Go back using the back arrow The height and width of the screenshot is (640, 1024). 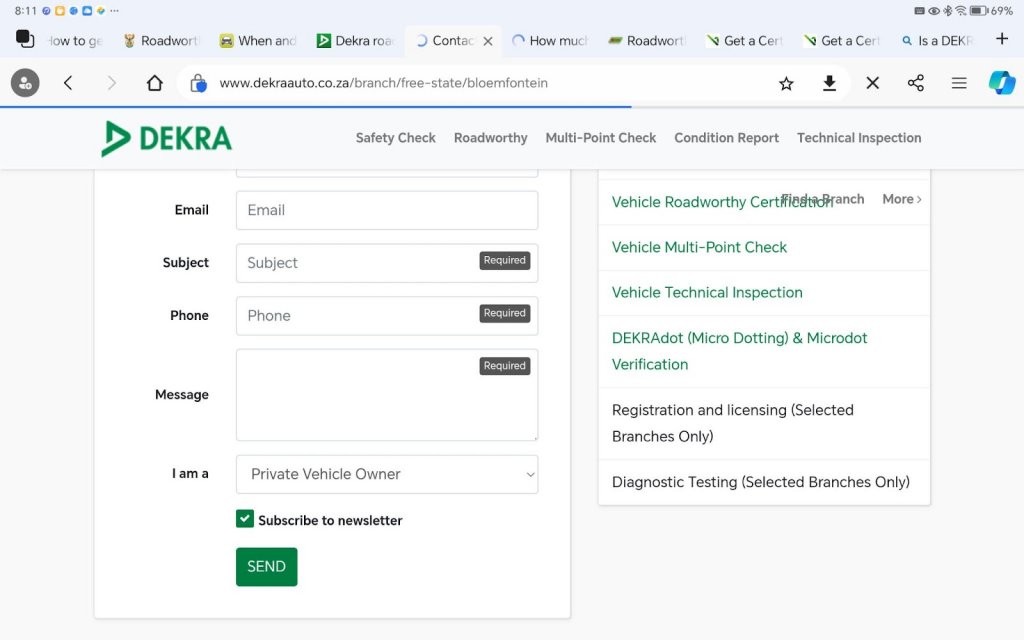pyautogui.click(x=68, y=83)
